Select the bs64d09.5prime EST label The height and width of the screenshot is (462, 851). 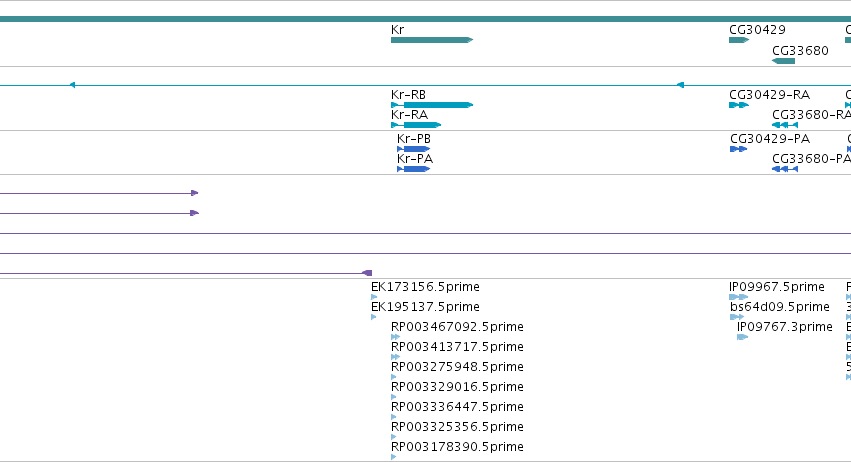[x=779, y=307]
